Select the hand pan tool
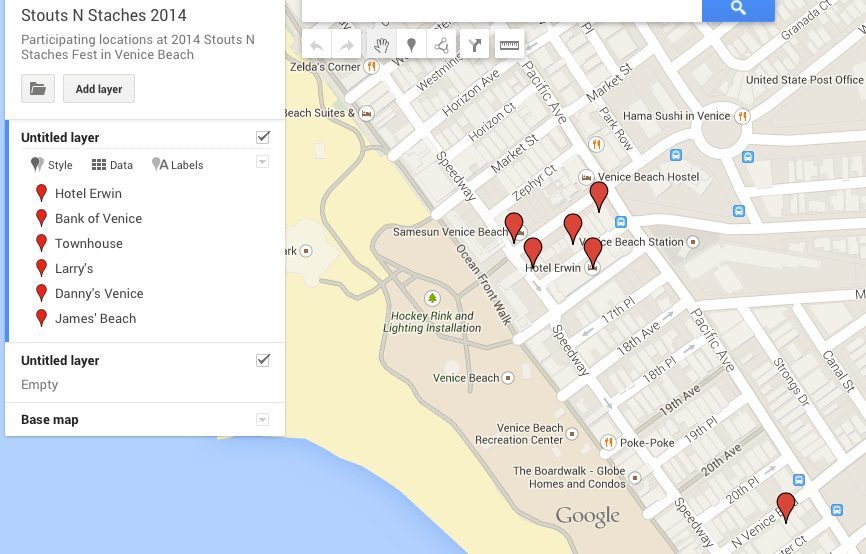 coord(381,45)
